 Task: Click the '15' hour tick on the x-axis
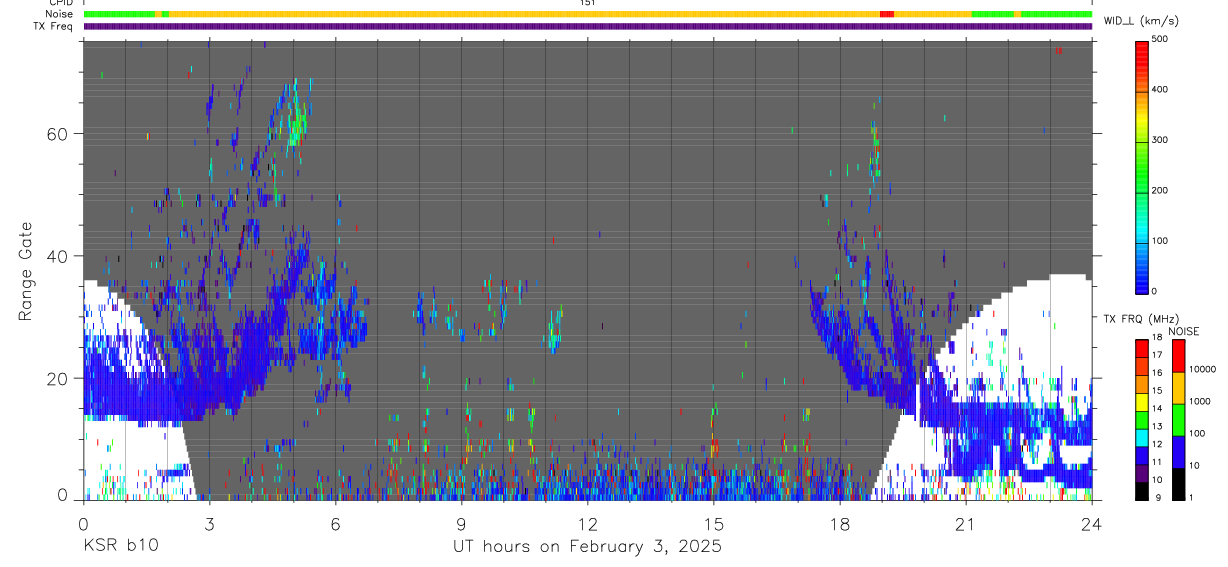tap(714, 523)
